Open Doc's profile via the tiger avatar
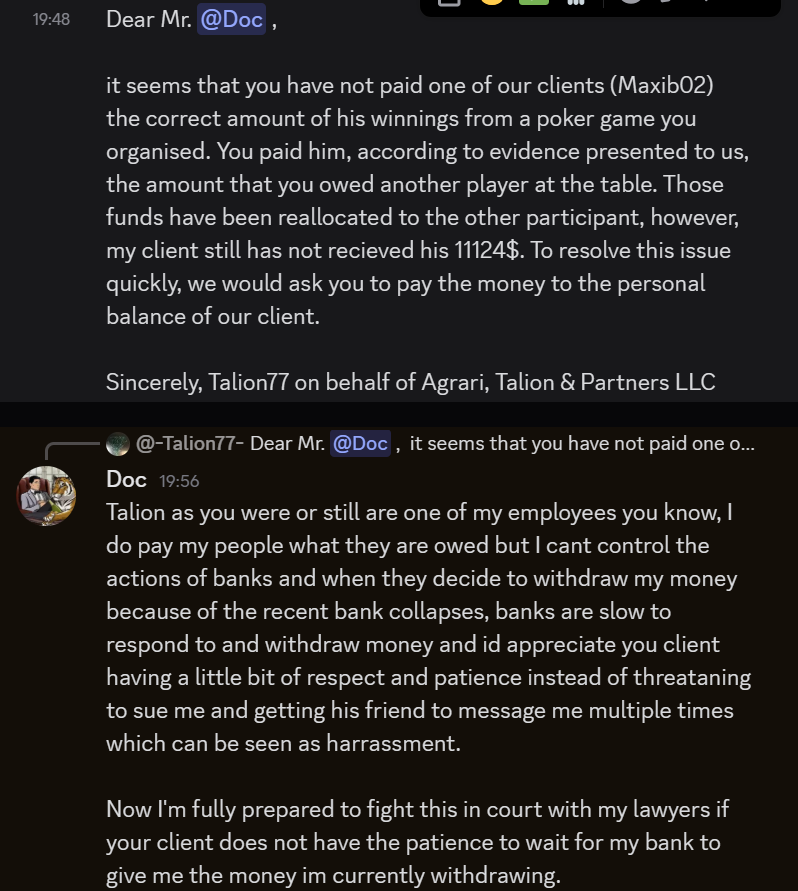Screen dimensions: 798x891 click(x=46, y=496)
